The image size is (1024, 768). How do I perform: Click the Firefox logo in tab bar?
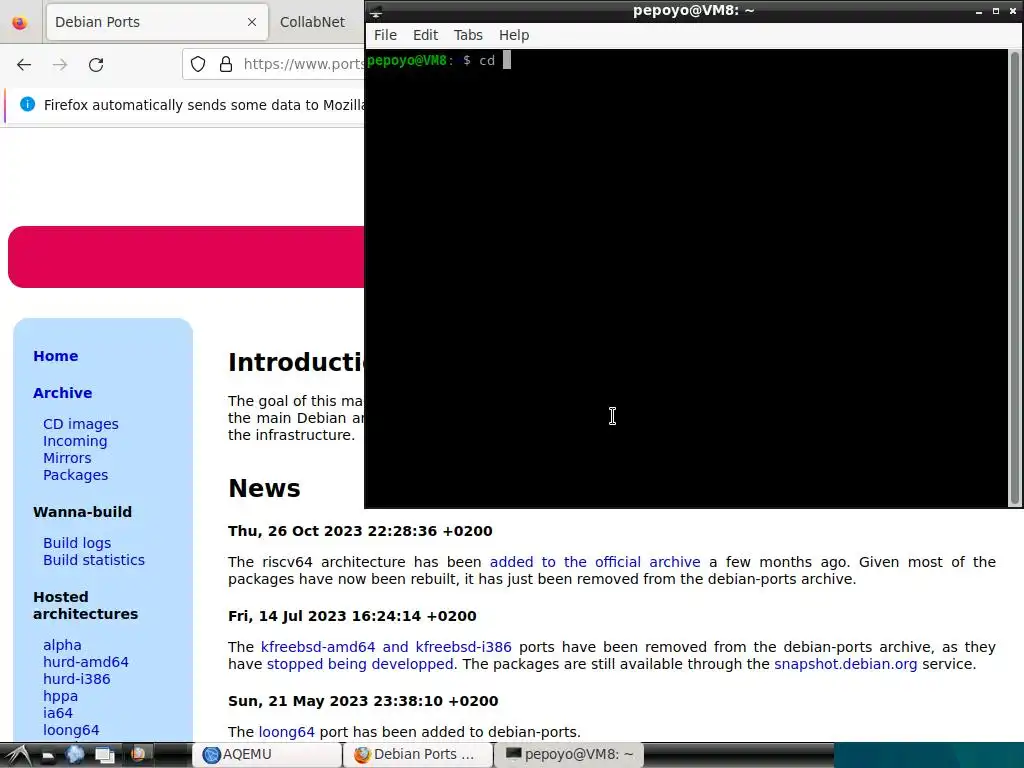tap(20, 22)
